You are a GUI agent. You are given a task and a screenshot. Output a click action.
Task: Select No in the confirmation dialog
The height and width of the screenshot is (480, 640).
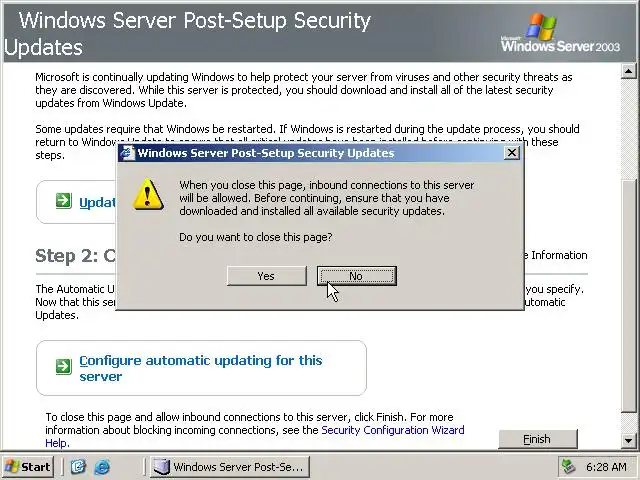pyautogui.click(x=356, y=276)
